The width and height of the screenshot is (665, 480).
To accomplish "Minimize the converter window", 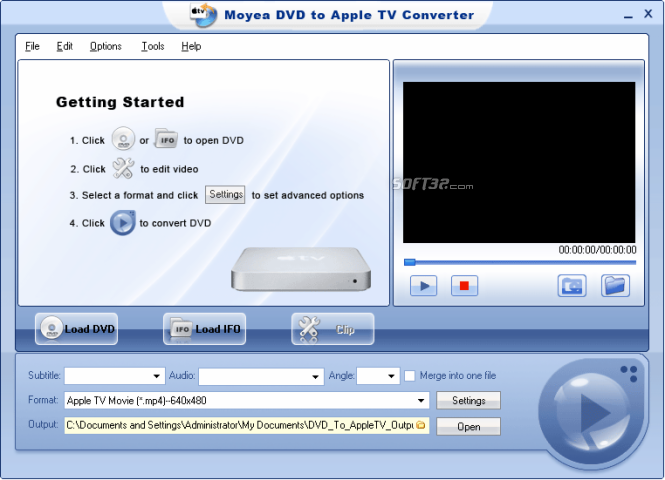I will pos(628,16).
